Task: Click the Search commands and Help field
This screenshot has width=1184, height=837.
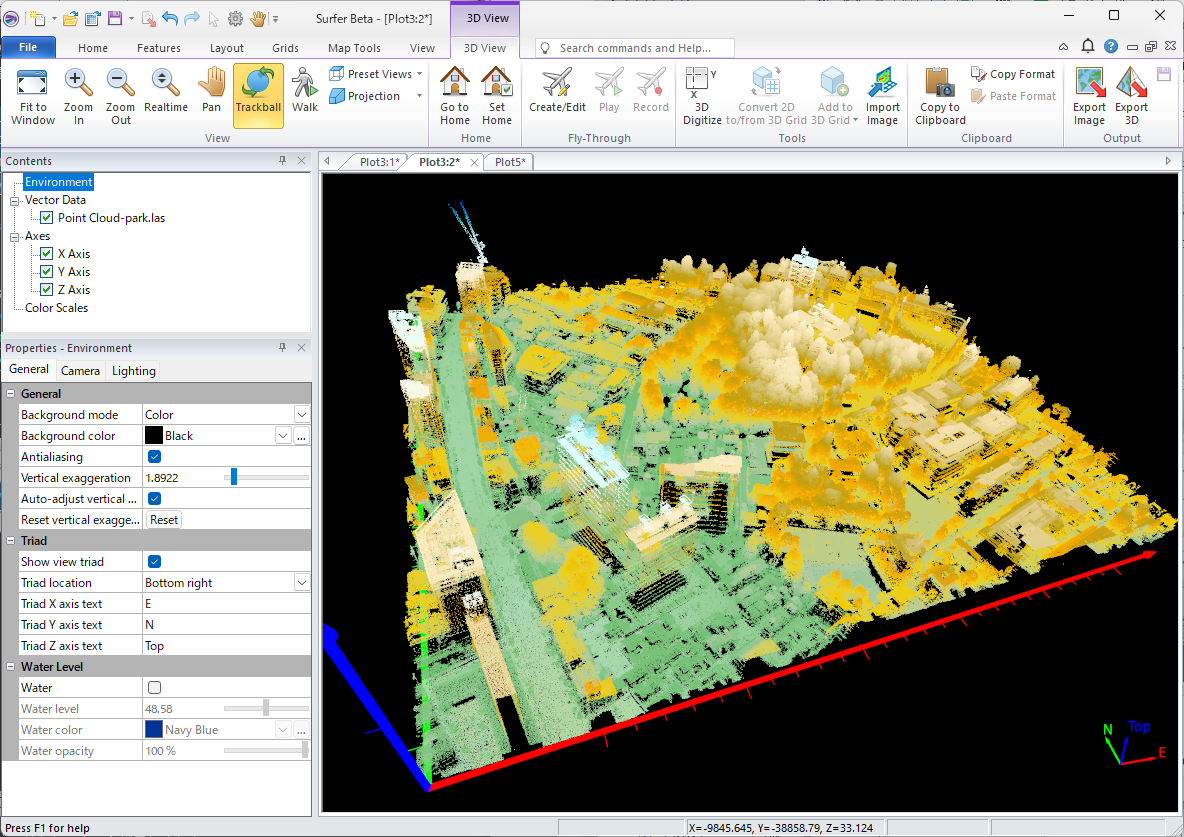Action: click(x=640, y=48)
